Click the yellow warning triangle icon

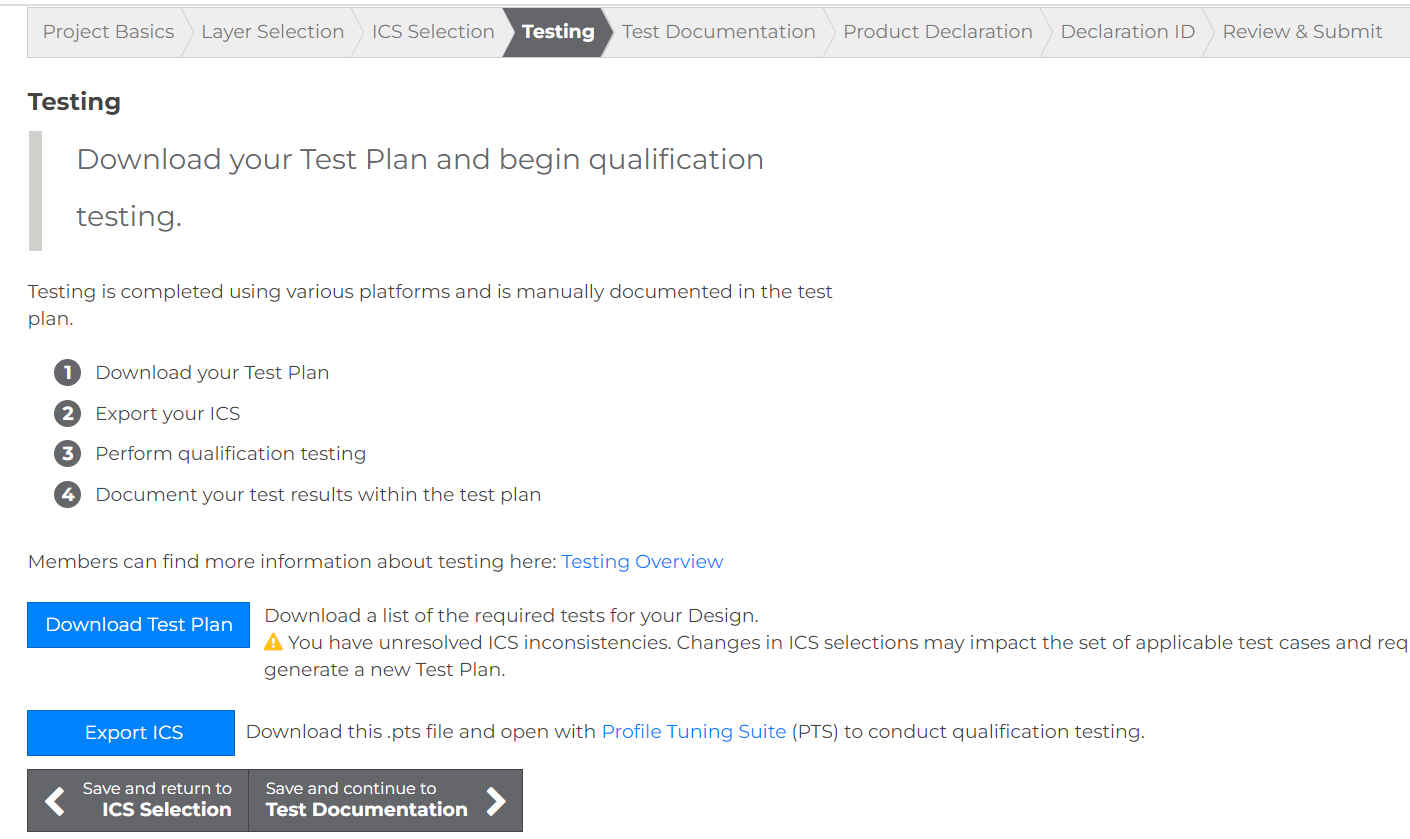273,642
